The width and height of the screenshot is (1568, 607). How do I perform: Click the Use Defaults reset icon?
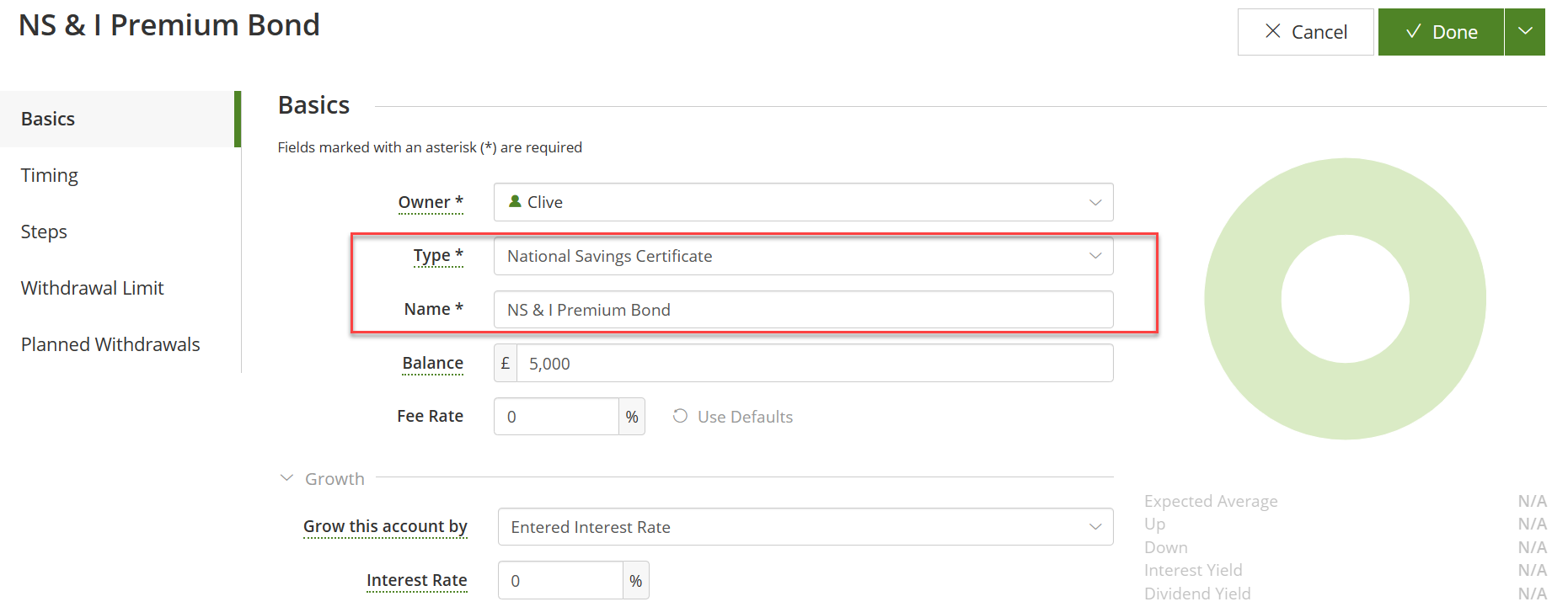tap(680, 416)
